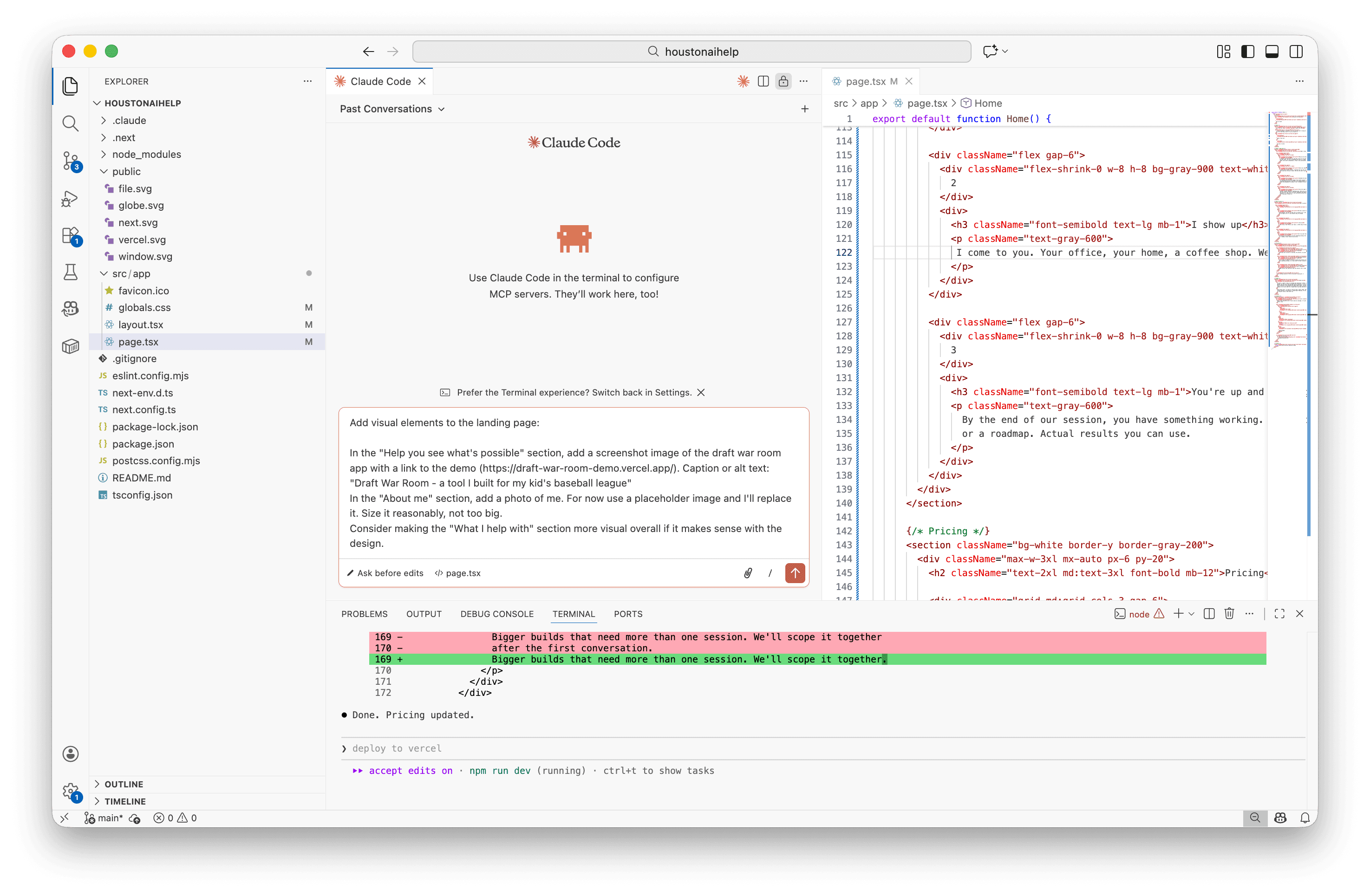Viewport: 1370px width, 896px height.
Task: Kill the terminal with the trash icon
Action: [x=1229, y=613]
